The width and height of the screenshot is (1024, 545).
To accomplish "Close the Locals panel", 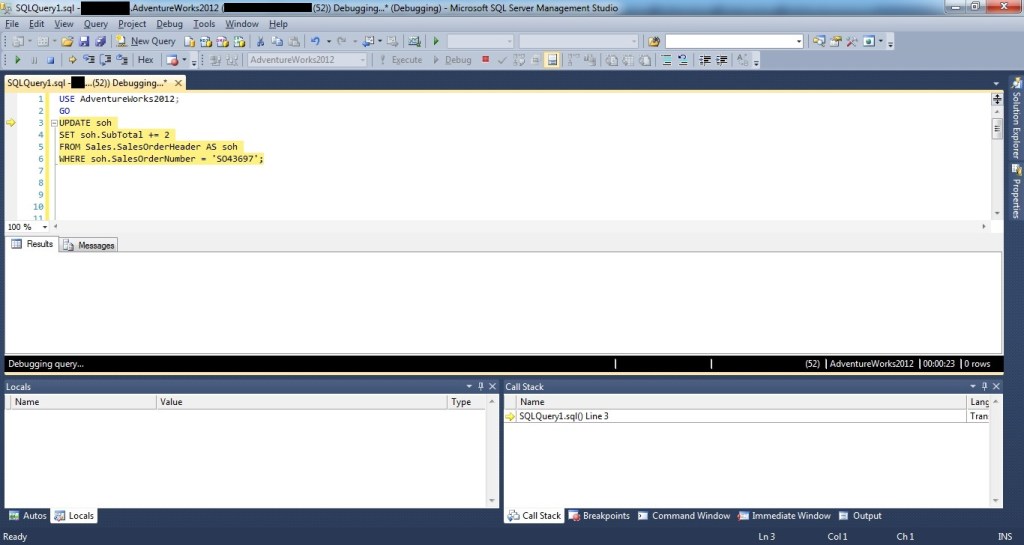I will point(492,386).
